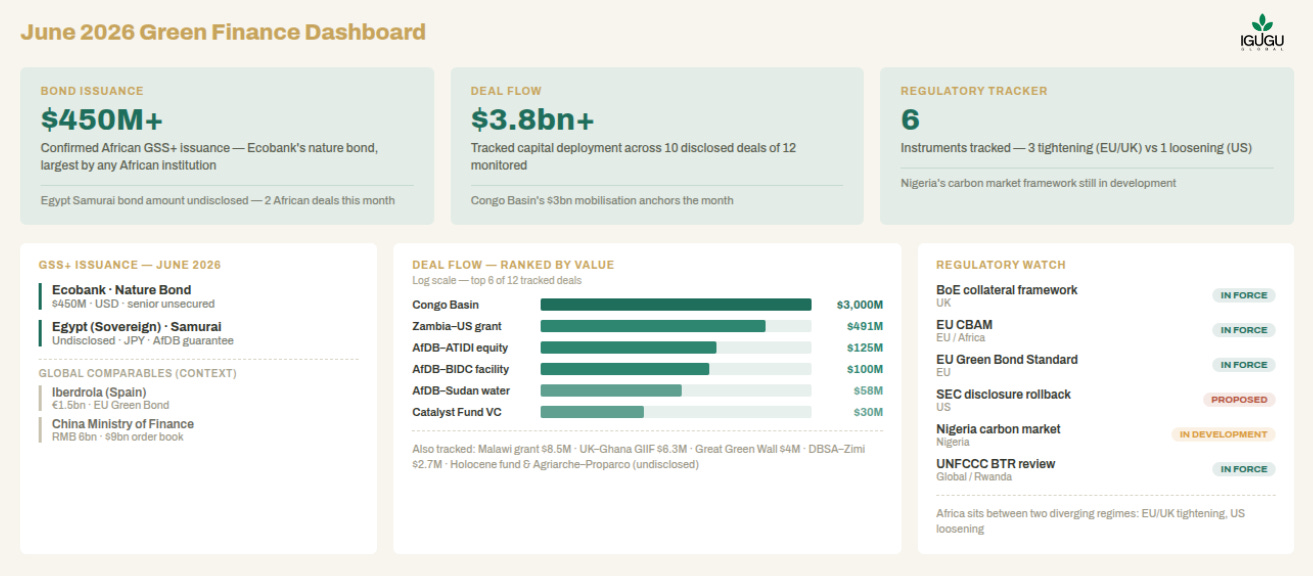Select the Congo Basin $3,000M bar
1313x576 pixels.
[x=676, y=305]
